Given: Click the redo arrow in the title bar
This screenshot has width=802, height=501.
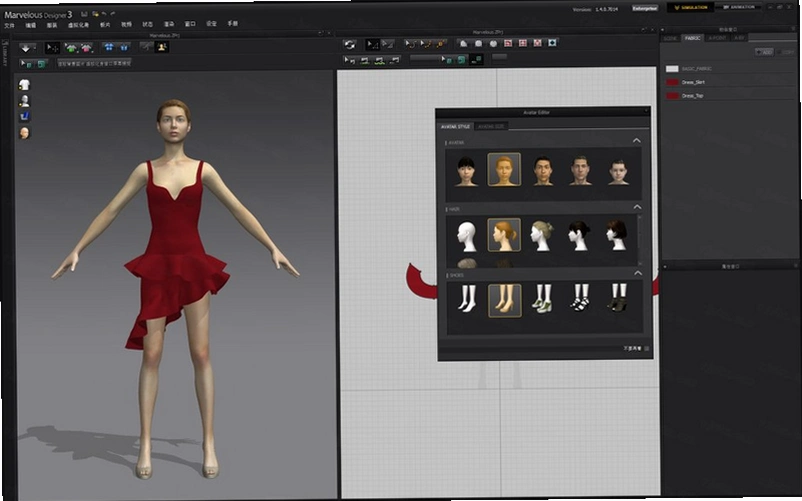Looking at the screenshot, I should tap(113, 14).
